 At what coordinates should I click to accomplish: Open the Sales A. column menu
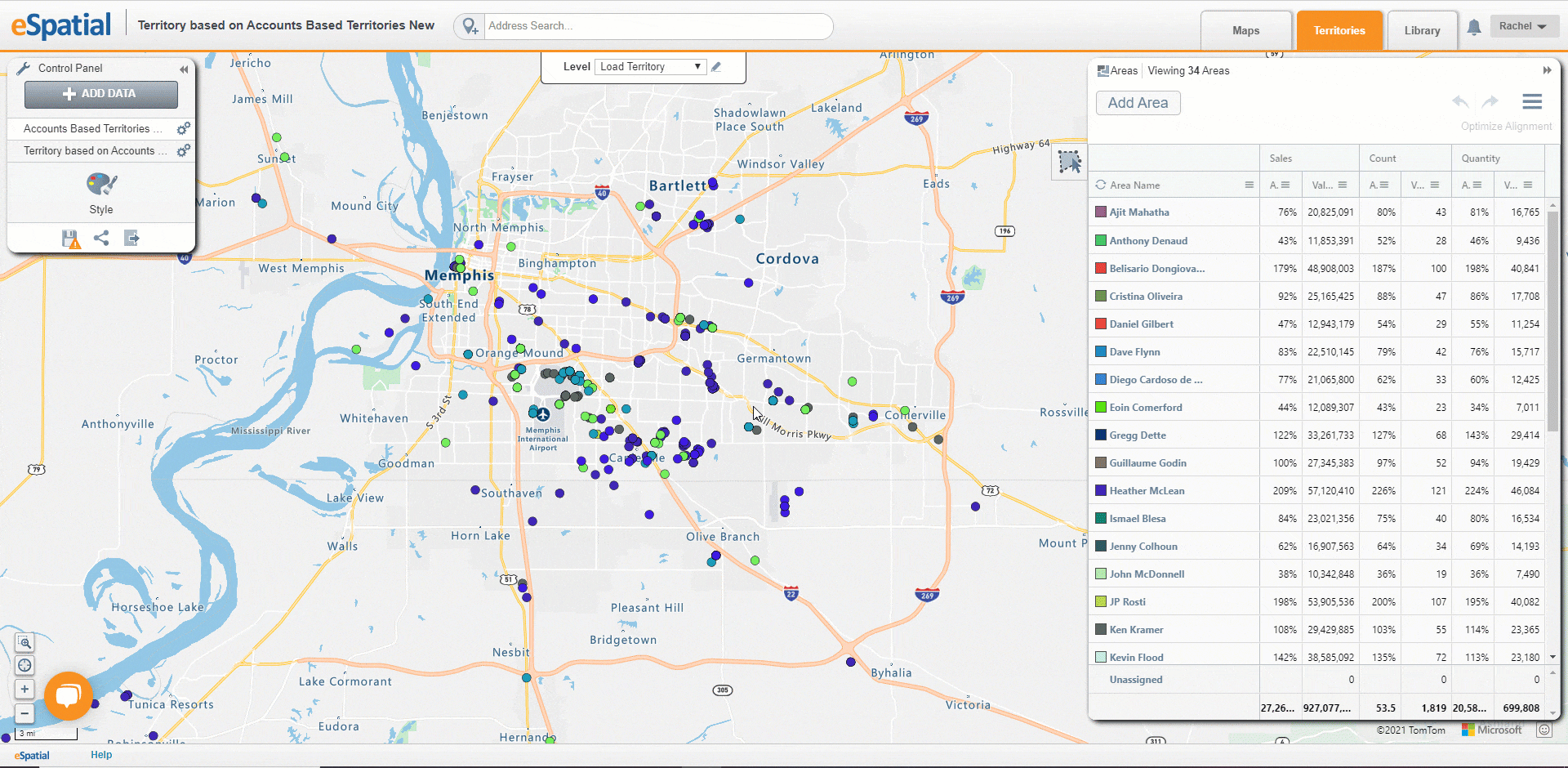[x=1285, y=185]
